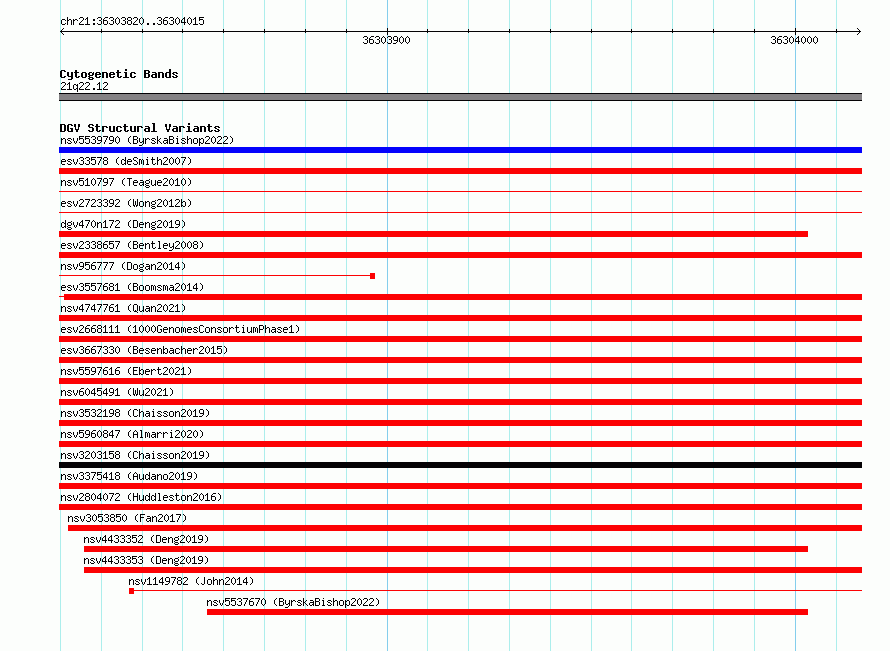Click nsv6045491 (Wu2021) label
This screenshot has height=651, width=890.
pos(117,392)
